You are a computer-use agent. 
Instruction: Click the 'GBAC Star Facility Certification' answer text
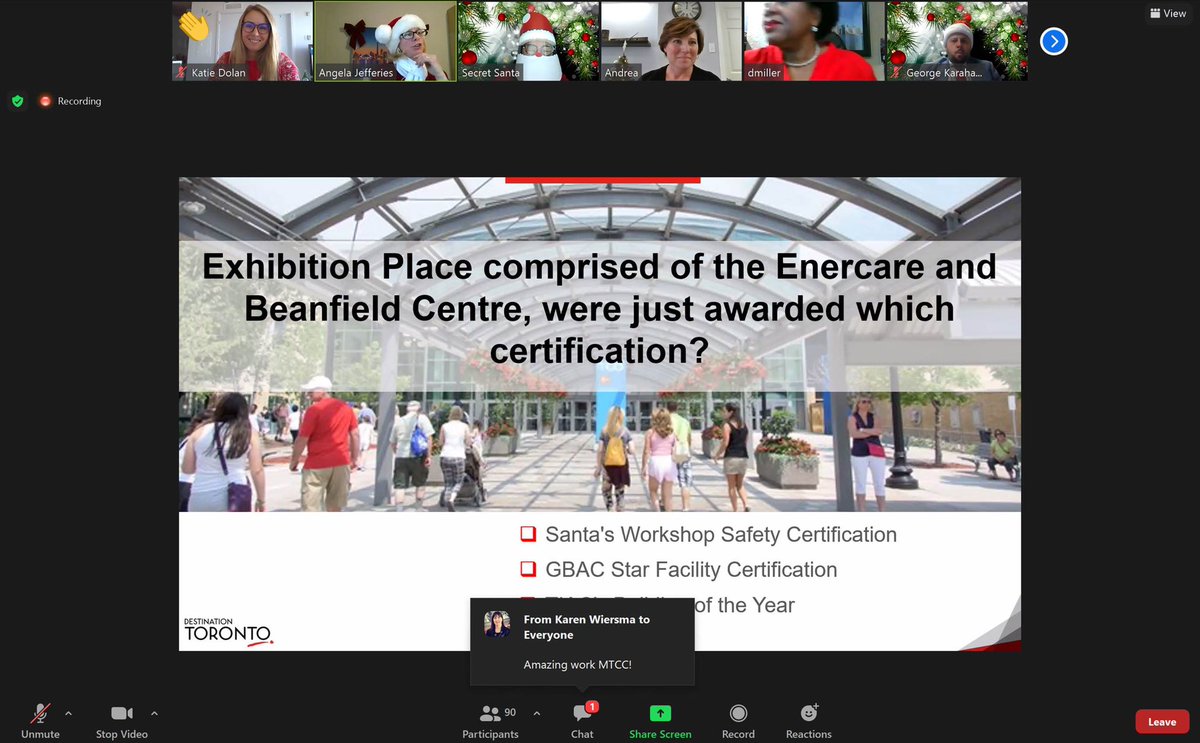691,570
